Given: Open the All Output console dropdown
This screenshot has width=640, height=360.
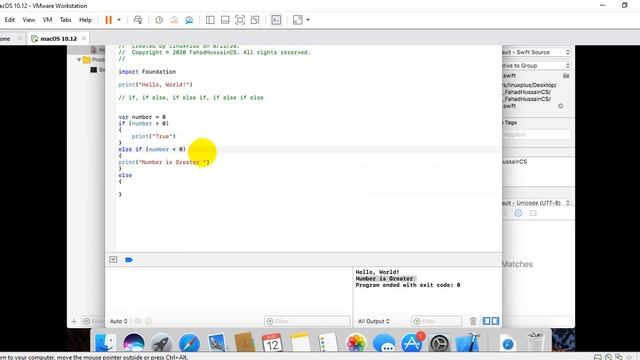Looking at the screenshot, I should [x=374, y=321].
